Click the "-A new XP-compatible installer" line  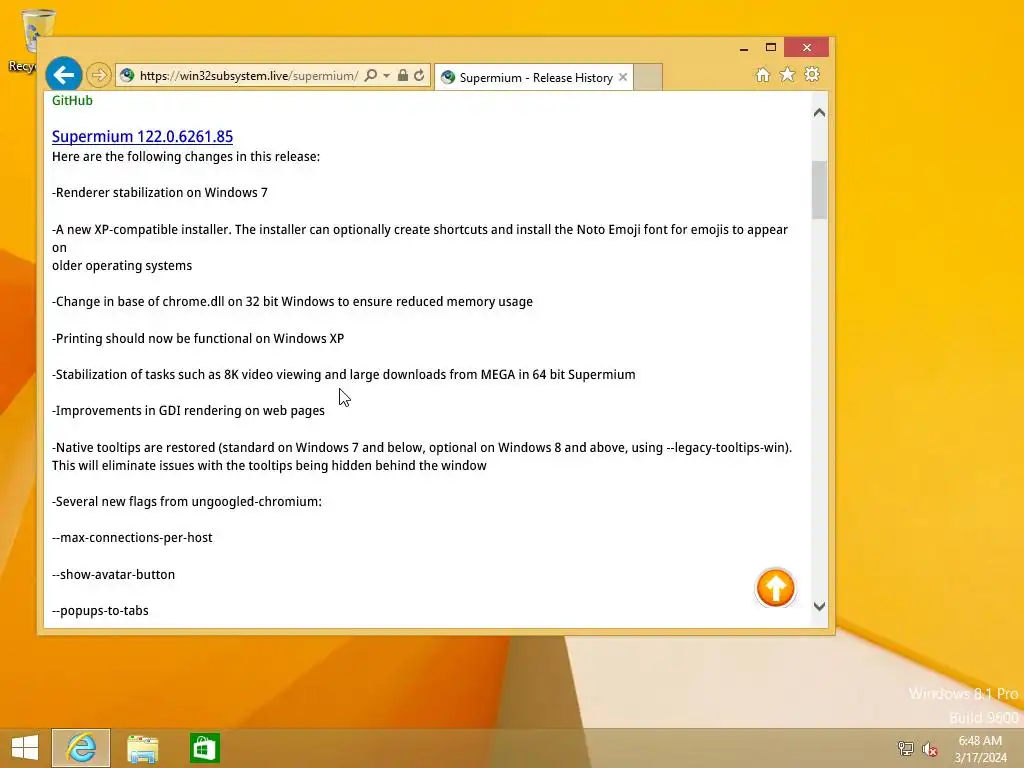420,248
